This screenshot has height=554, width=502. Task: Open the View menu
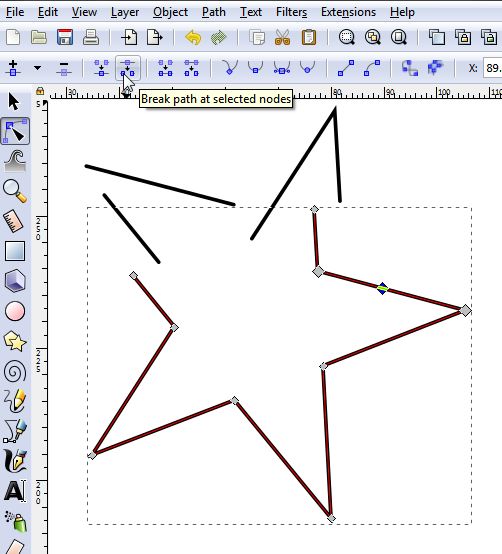coord(84,12)
